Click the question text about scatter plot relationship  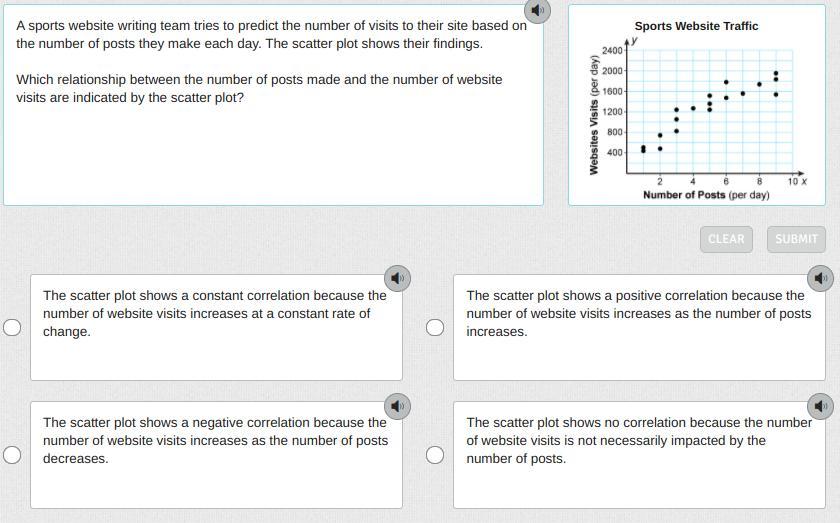[x=259, y=88]
